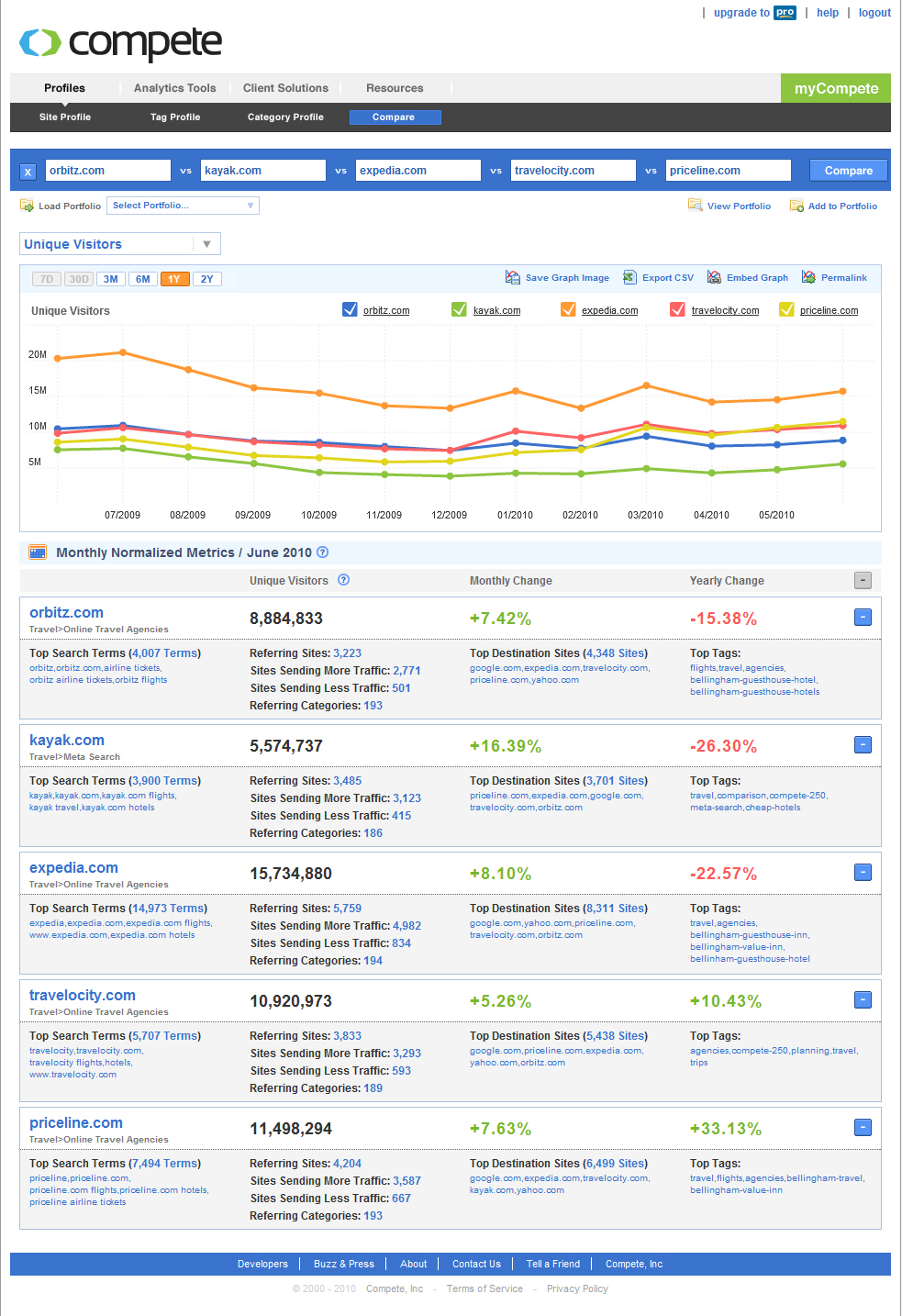The image size is (902, 1316).
Task: Switch to Site Profile tab
Action: click(65, 117)
